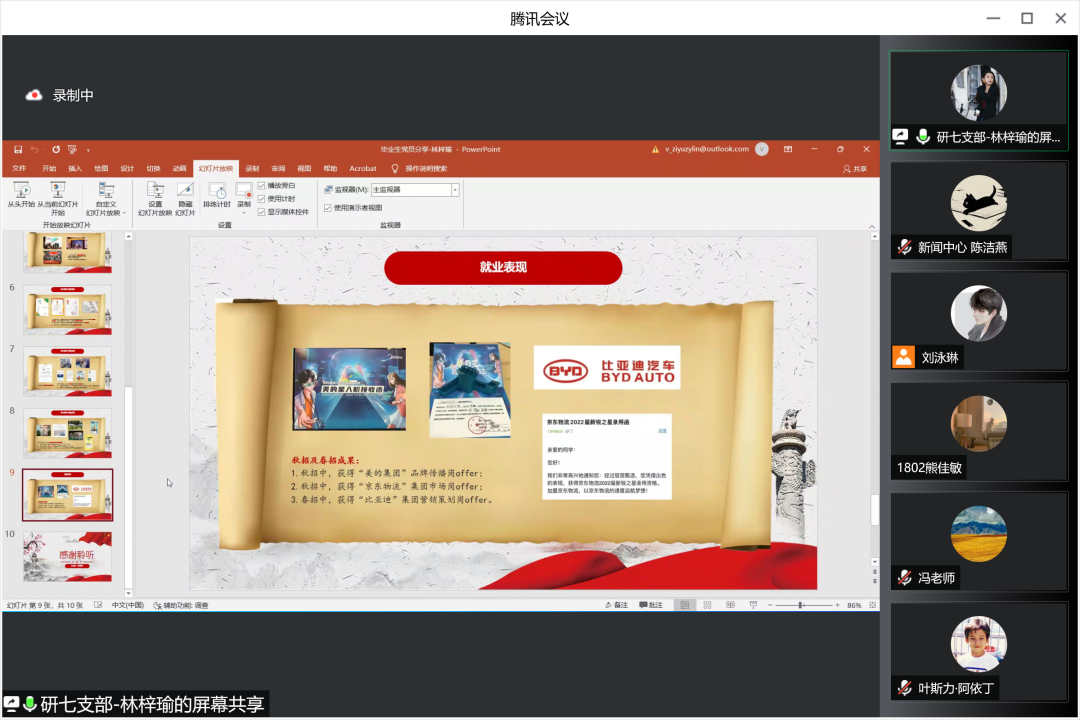Open the 文件 menu tab
Viewport: 1080px width, 720px height.
[19, 169]
